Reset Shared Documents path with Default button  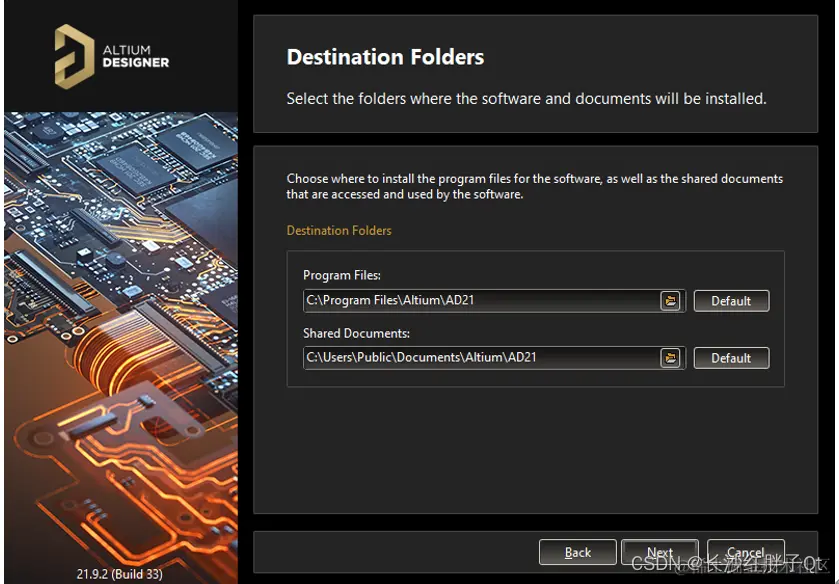[x=731, y=358]
